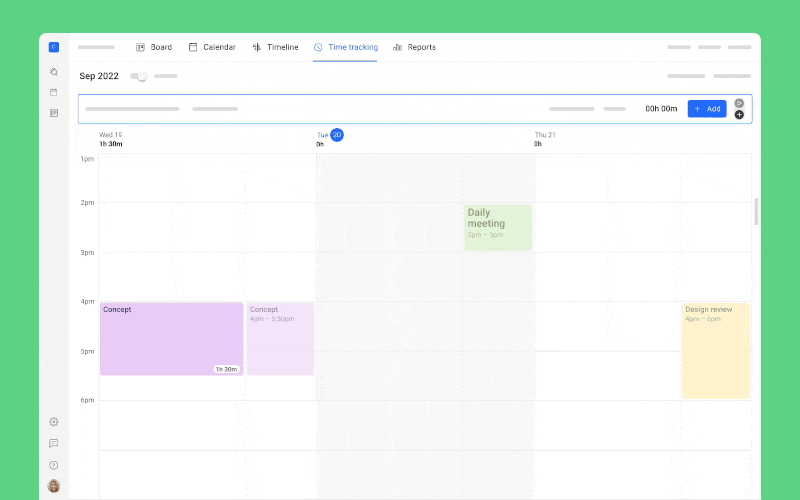Click the time entry description field
Screen dimensions: 800x500
coord(132,109)
